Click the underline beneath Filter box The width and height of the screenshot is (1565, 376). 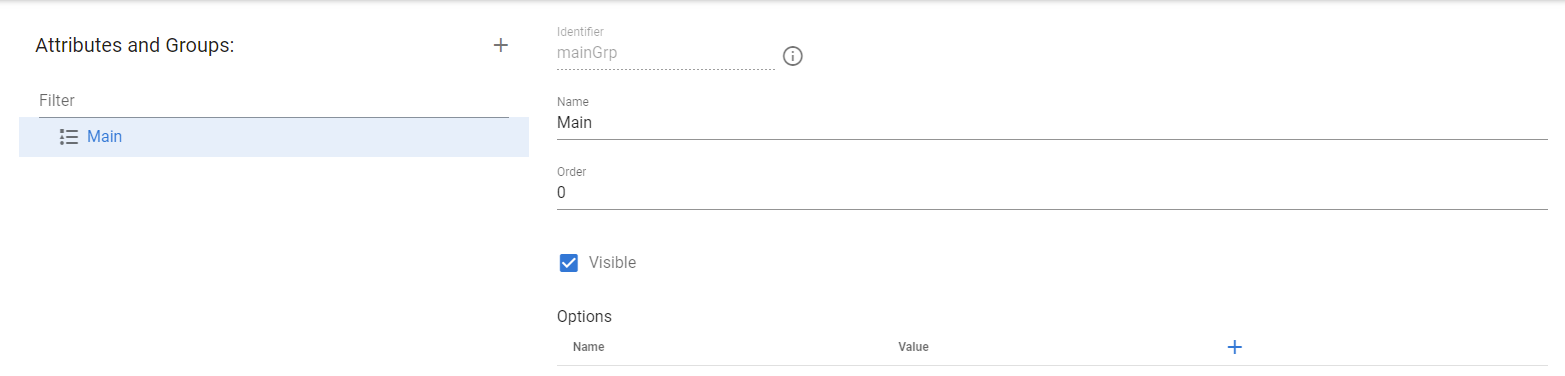(x=274, y=117)
